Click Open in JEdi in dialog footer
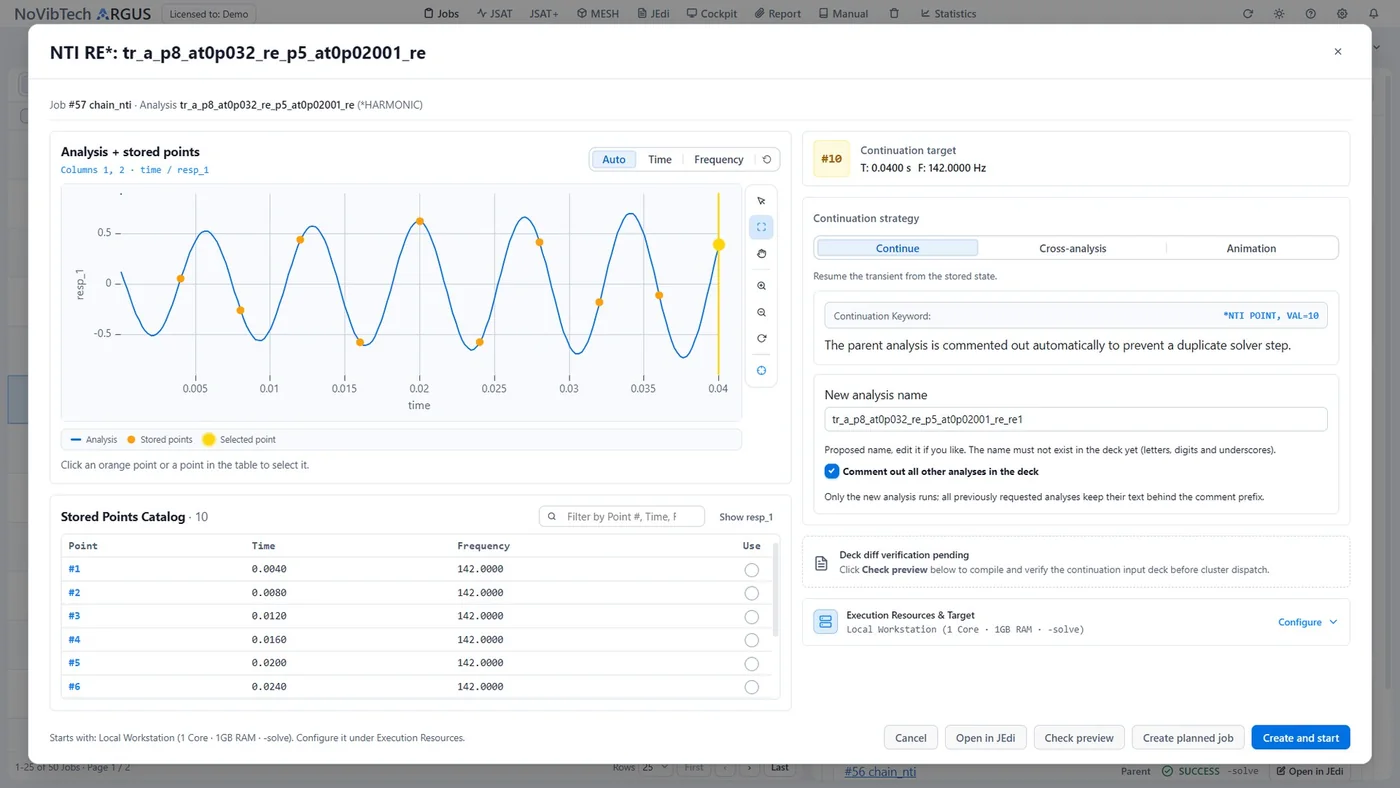 point(986,738)
